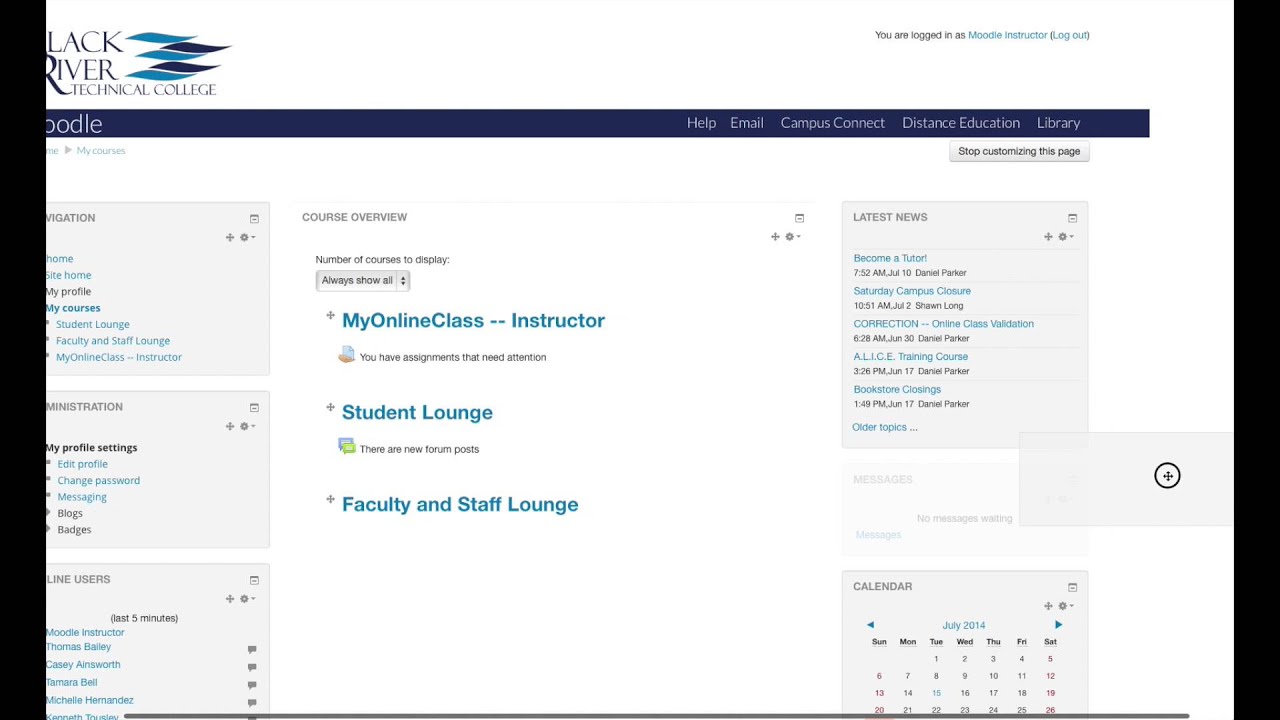Click the move handle beside Student Lounge
Image resolution: width=1280 pixels, height=720 pixels.
(330, 407)
